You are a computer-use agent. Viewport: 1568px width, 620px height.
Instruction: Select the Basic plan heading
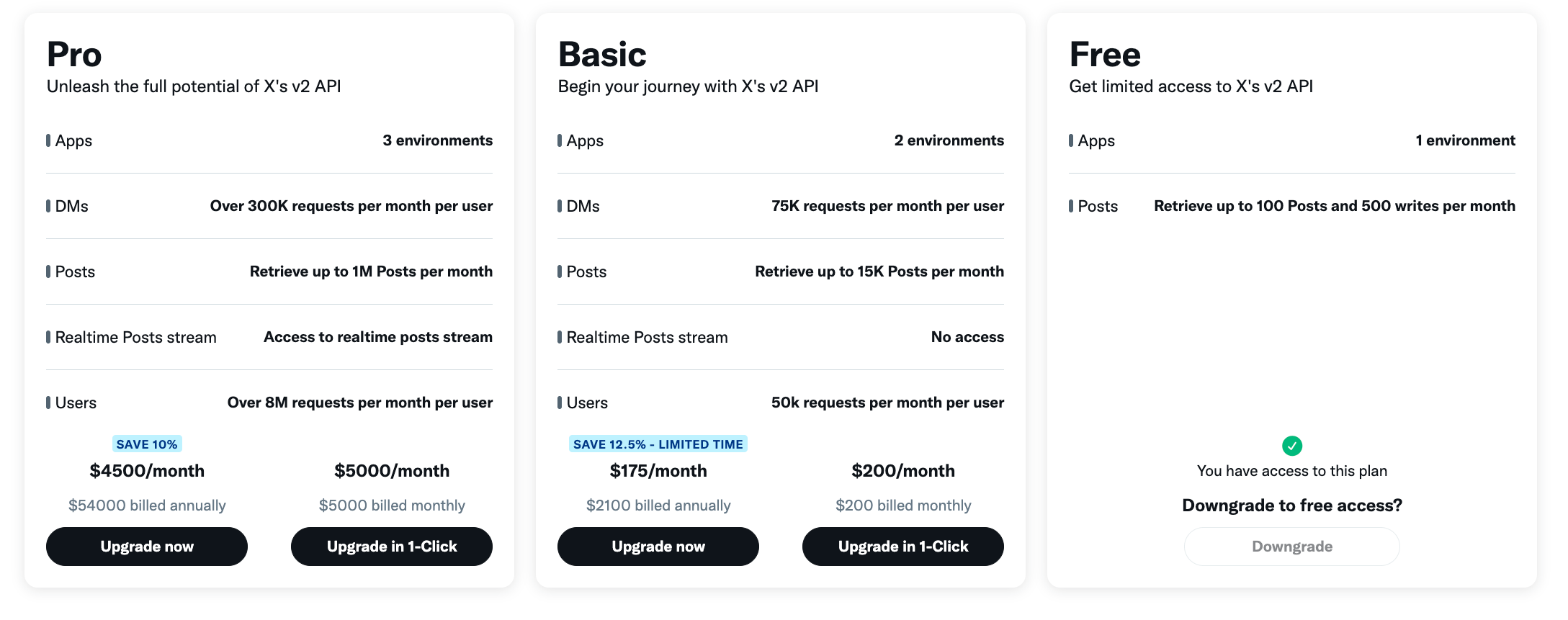(602, 55)
